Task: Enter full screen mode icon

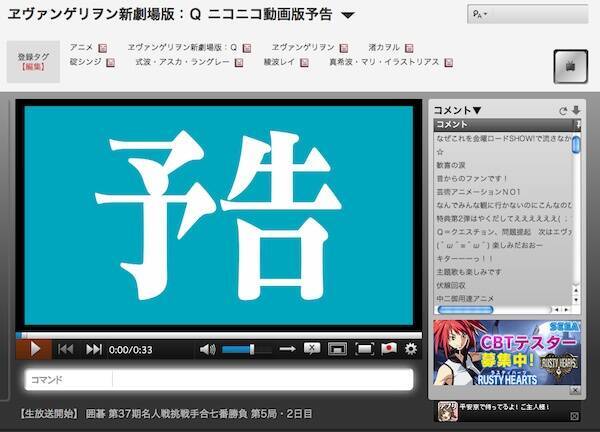Action: (x=364, y=349)
